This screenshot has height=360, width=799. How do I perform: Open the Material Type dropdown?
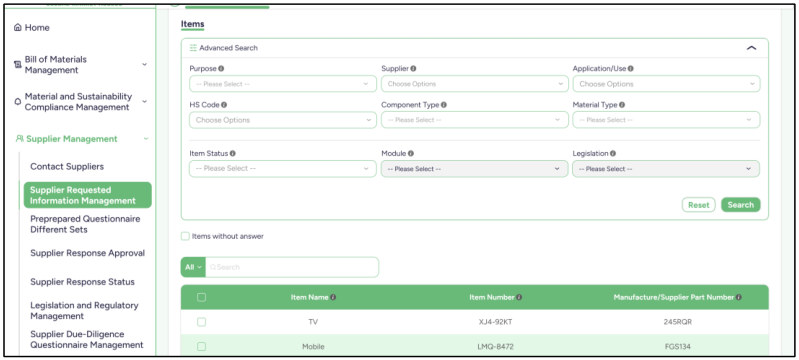667,120
